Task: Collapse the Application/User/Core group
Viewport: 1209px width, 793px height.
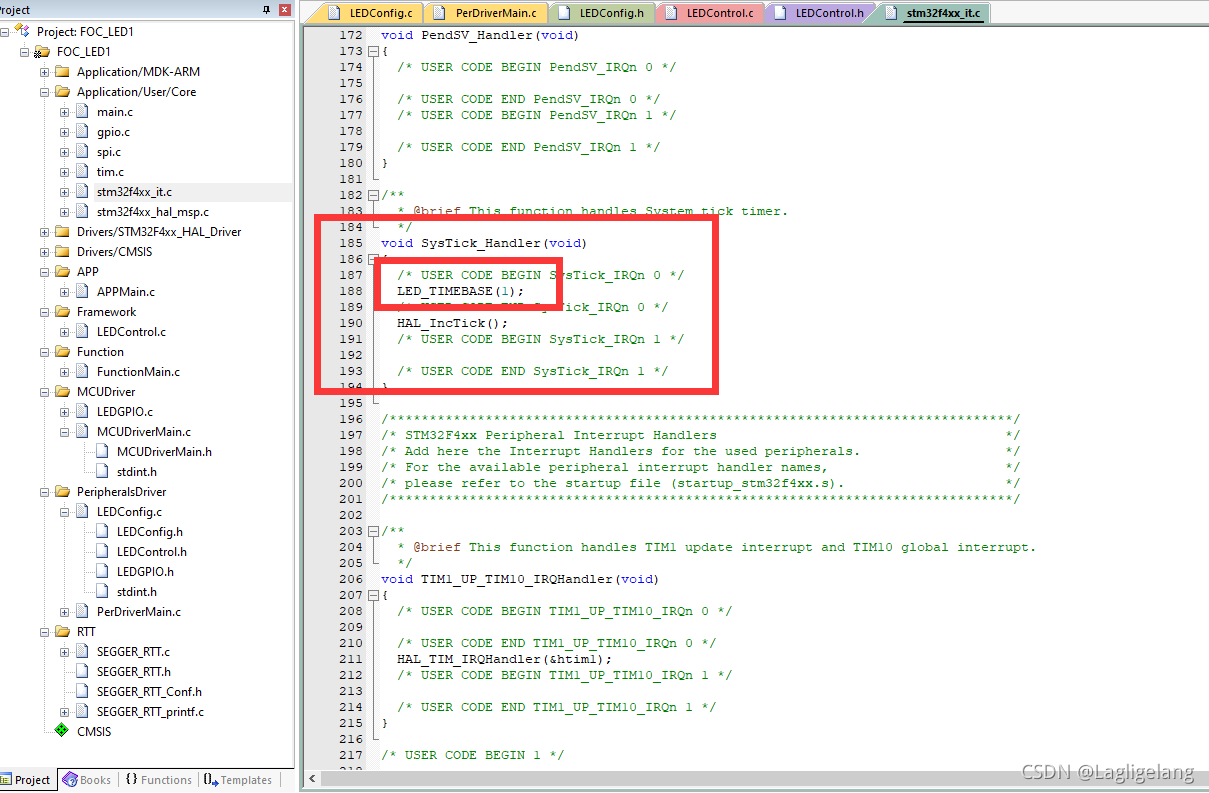Action: [44, 91]
